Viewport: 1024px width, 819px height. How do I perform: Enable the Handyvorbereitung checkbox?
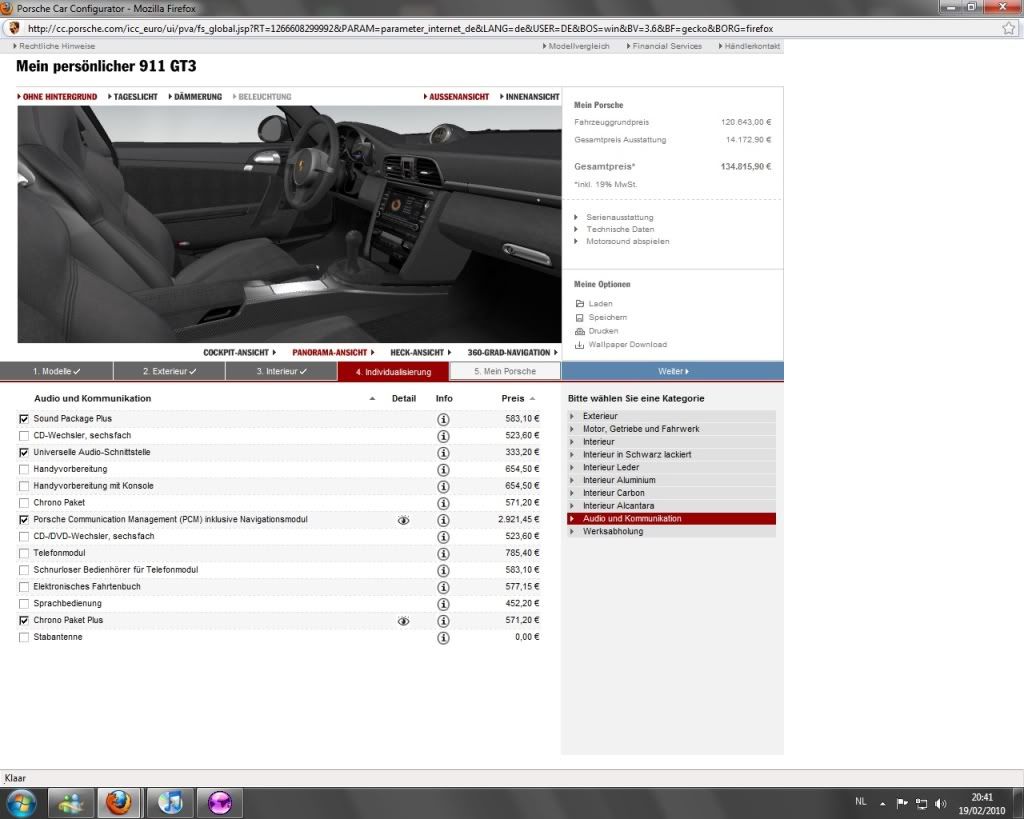pyautogui.click(x=24, y=470)
